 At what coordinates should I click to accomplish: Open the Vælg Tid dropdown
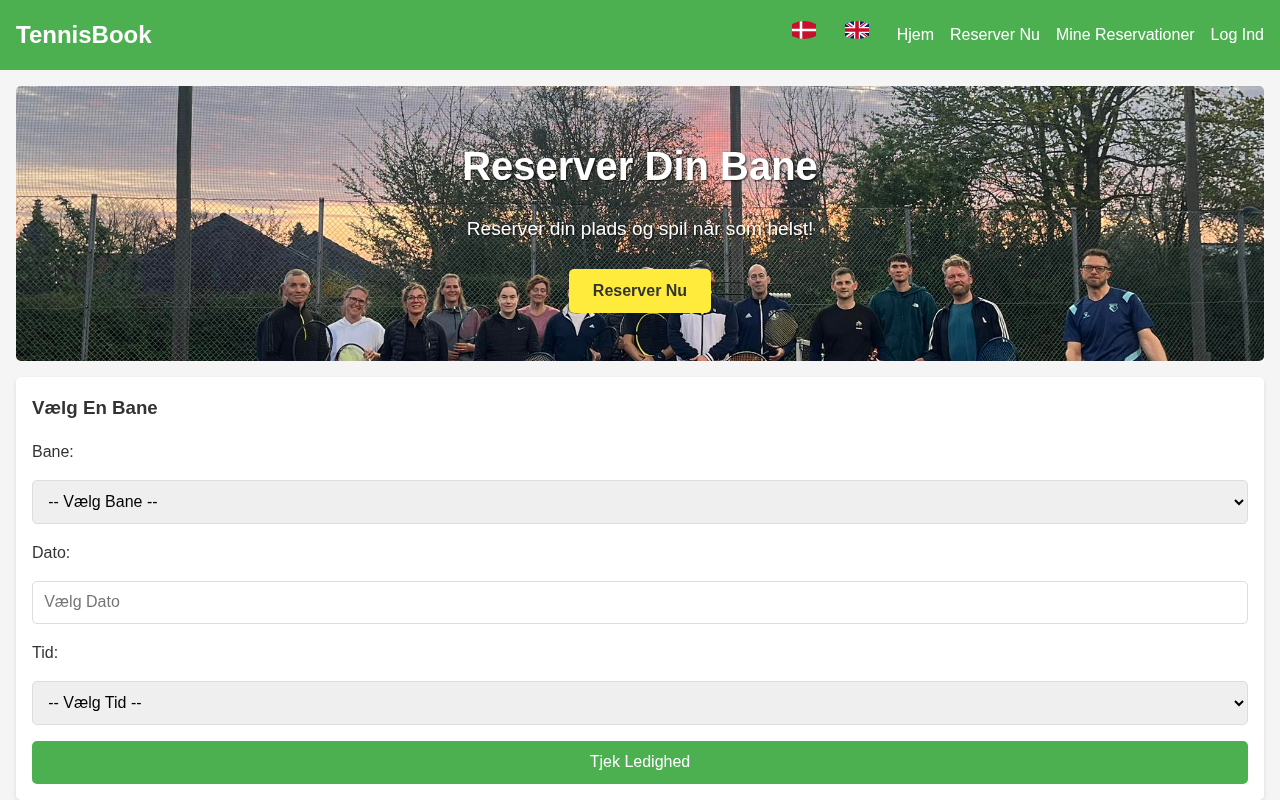pos(640,703)
